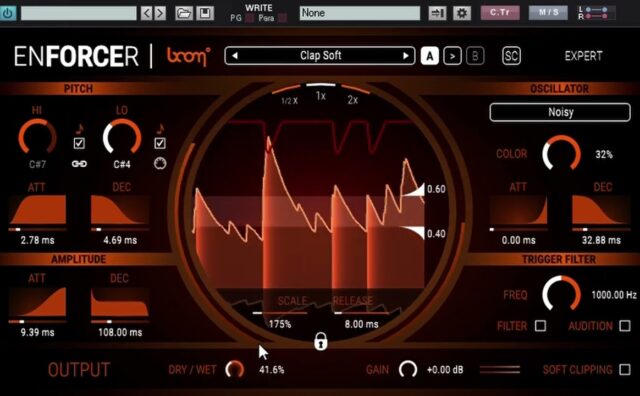
Task: Select next preset after Clap Soft
Action: tap(405, 56)
